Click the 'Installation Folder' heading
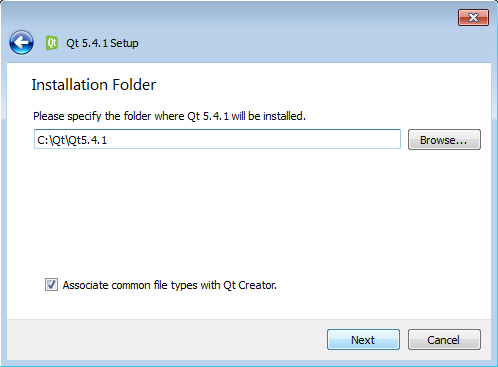This screenshot has height=367, width=498. click(x=94, y=85)
